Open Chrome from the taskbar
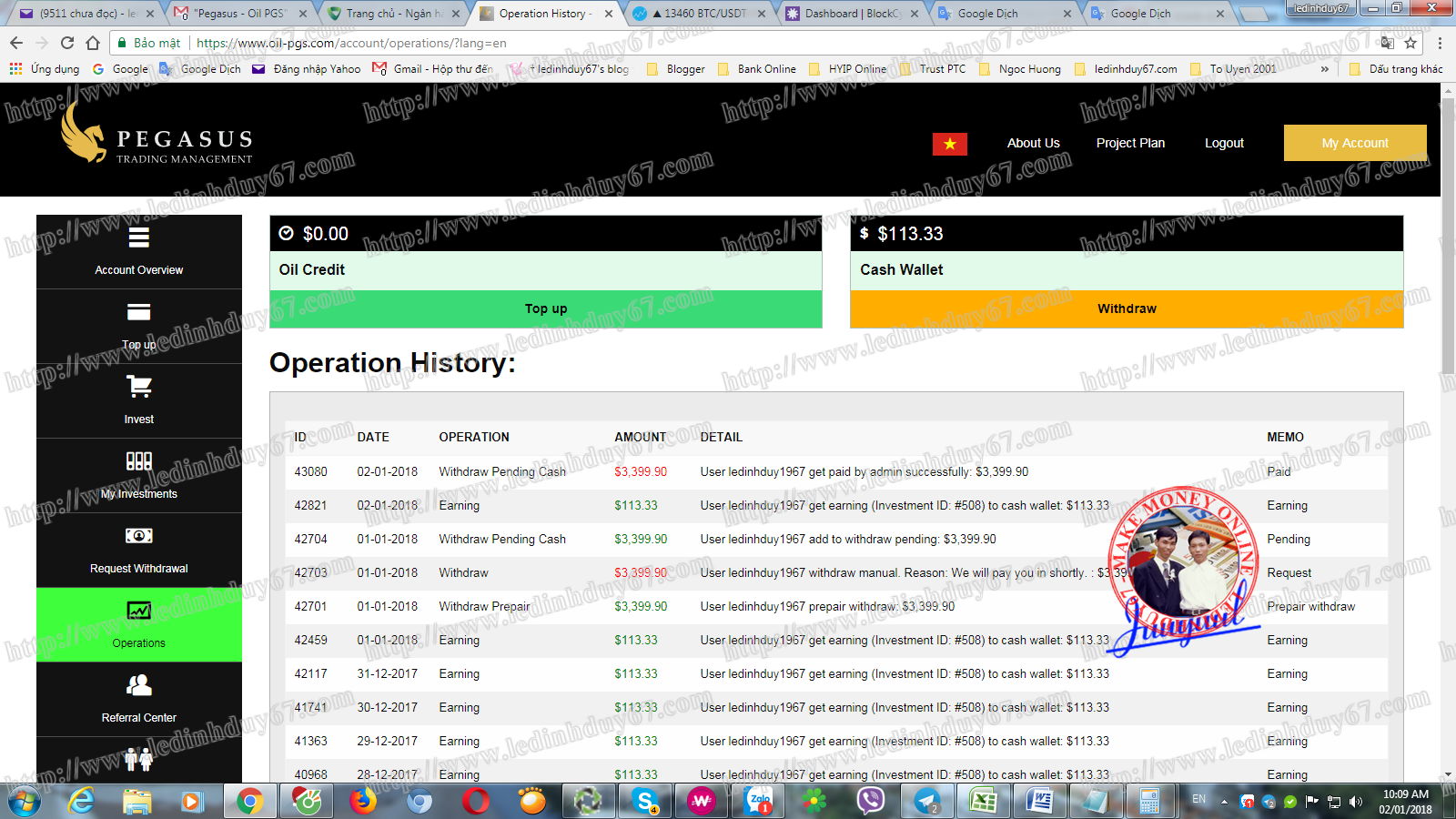Screen dimensions: 1456x819 click(248, 801)
